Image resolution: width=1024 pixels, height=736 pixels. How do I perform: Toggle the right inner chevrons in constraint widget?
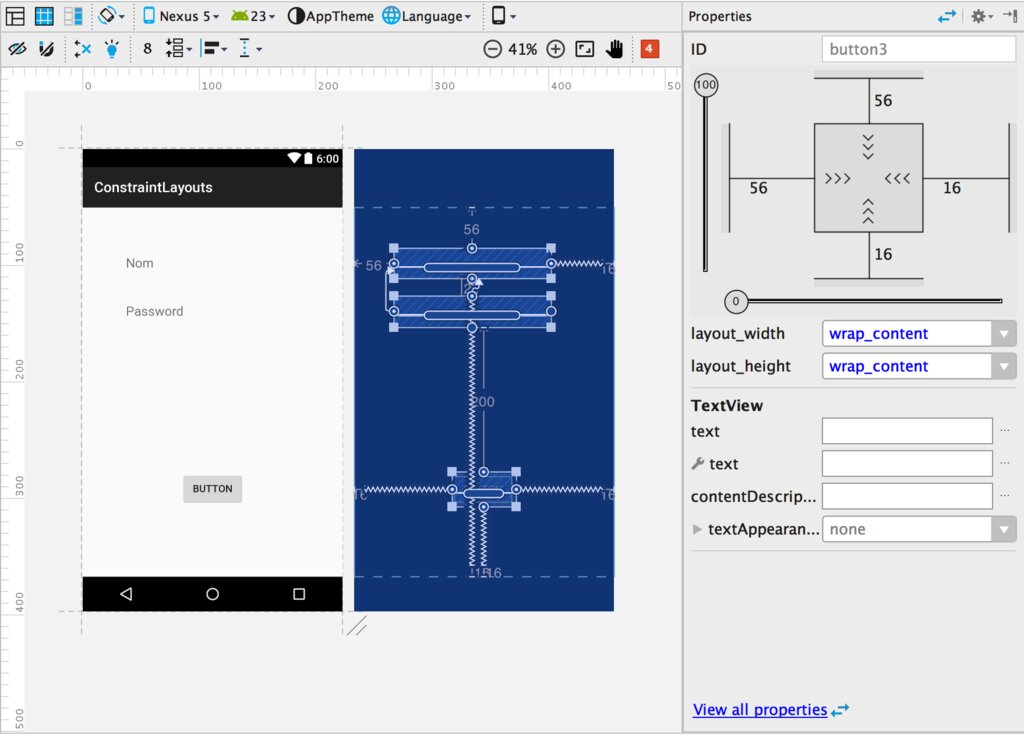click(897, 178)
